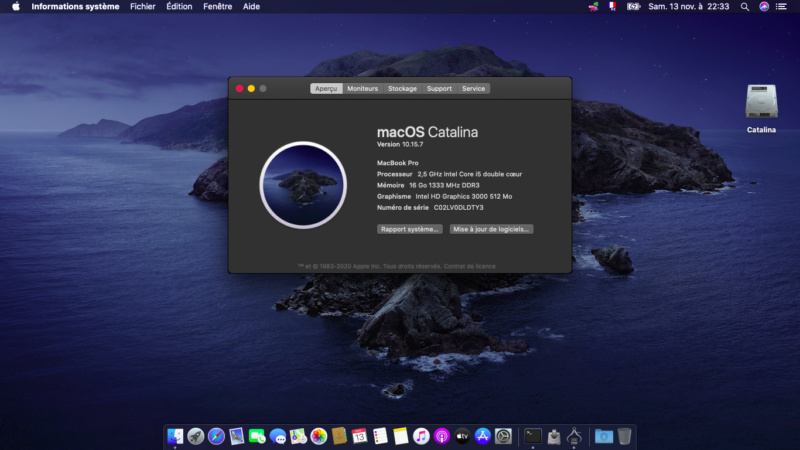Switch to the Stockage tab
The width and height of the screenshot is (800, 450).
tap(403, 89)
